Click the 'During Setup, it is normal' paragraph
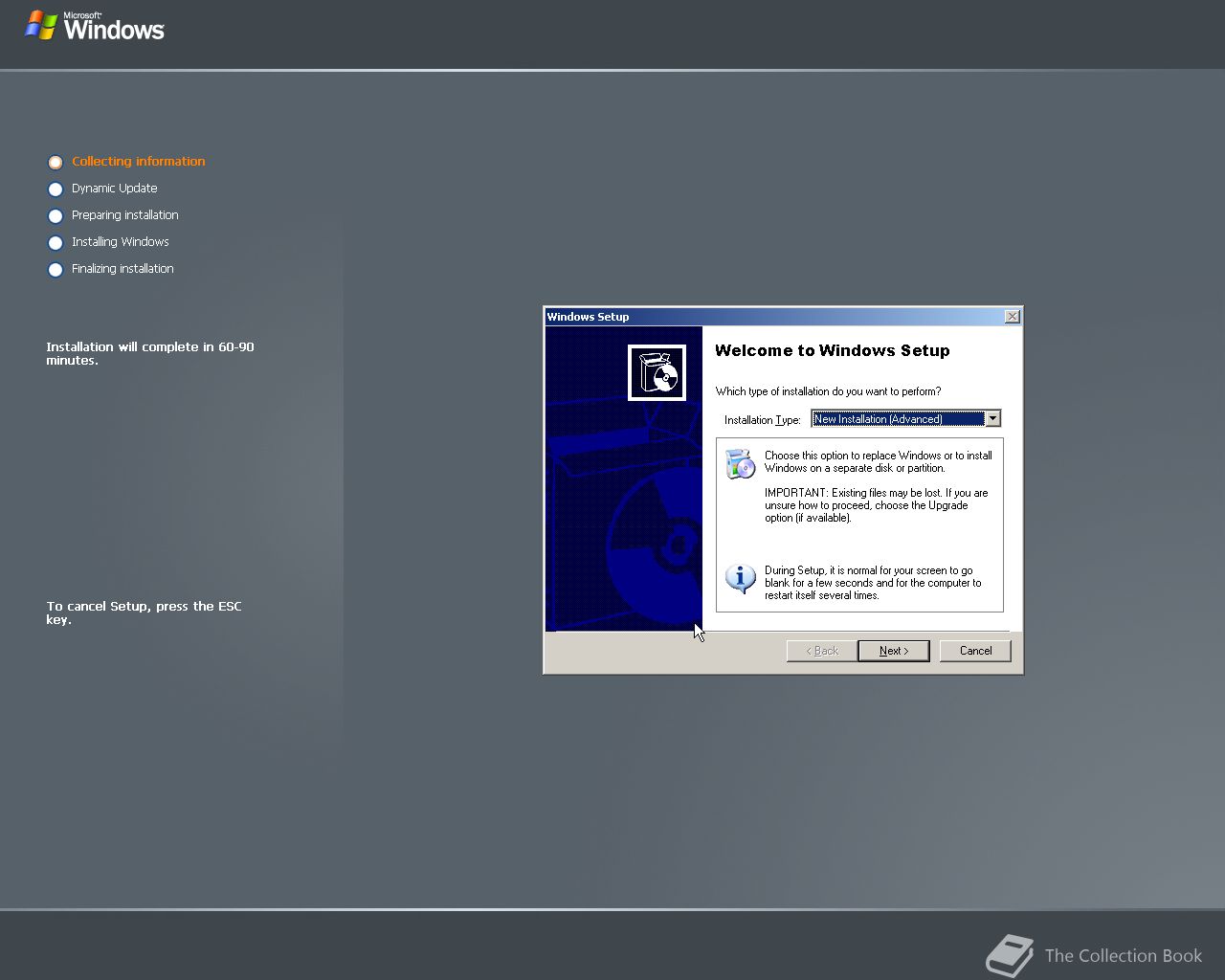Screen dimensions: 1225x980 coord(873,583)
